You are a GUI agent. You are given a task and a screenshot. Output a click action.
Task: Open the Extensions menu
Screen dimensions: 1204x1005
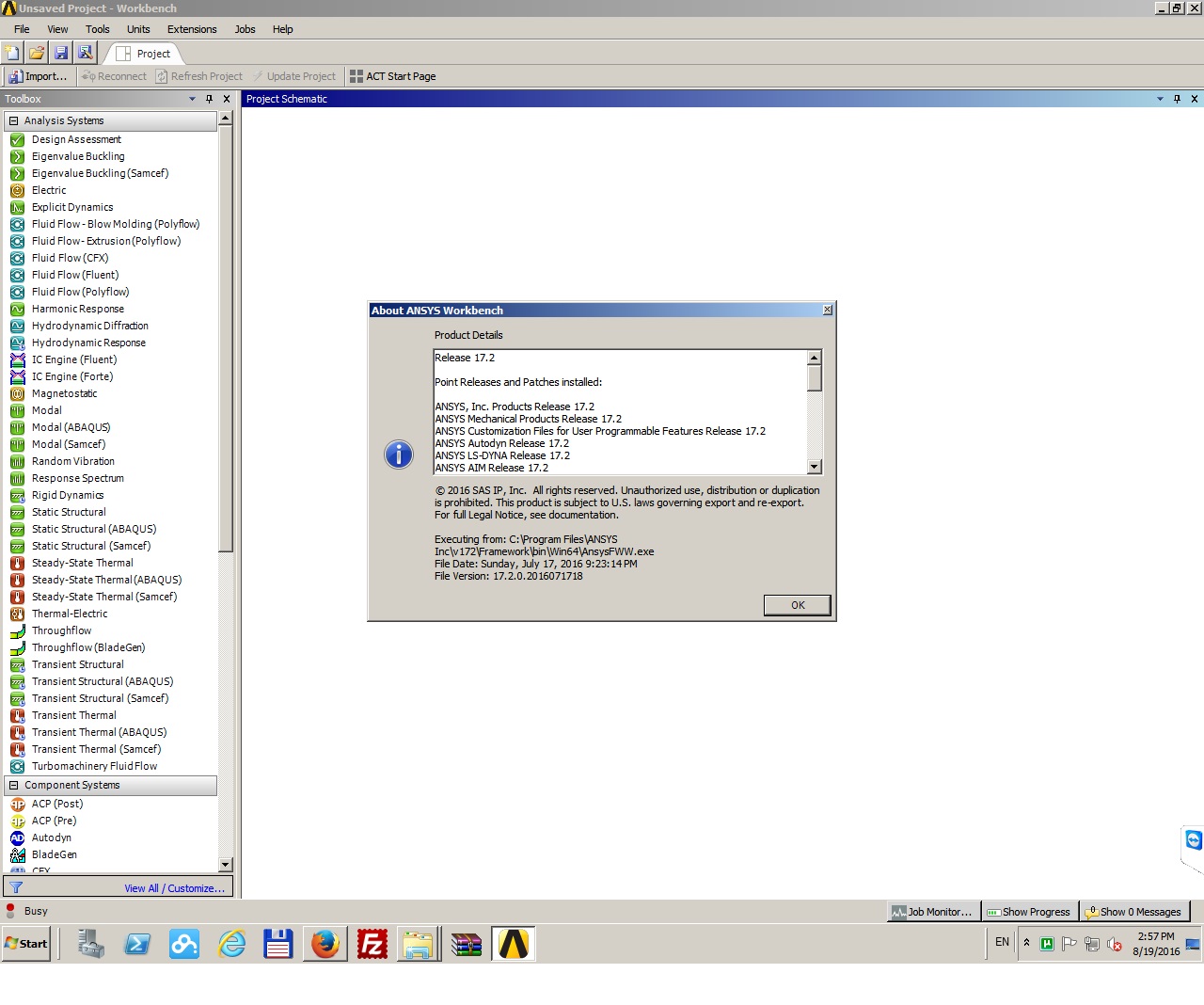point(192,29)
